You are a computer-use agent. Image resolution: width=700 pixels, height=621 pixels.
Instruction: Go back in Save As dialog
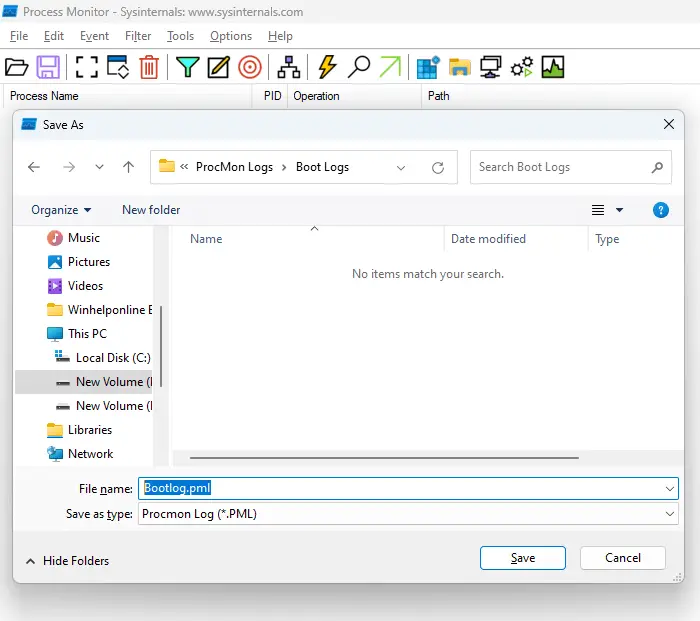point(34,167)
